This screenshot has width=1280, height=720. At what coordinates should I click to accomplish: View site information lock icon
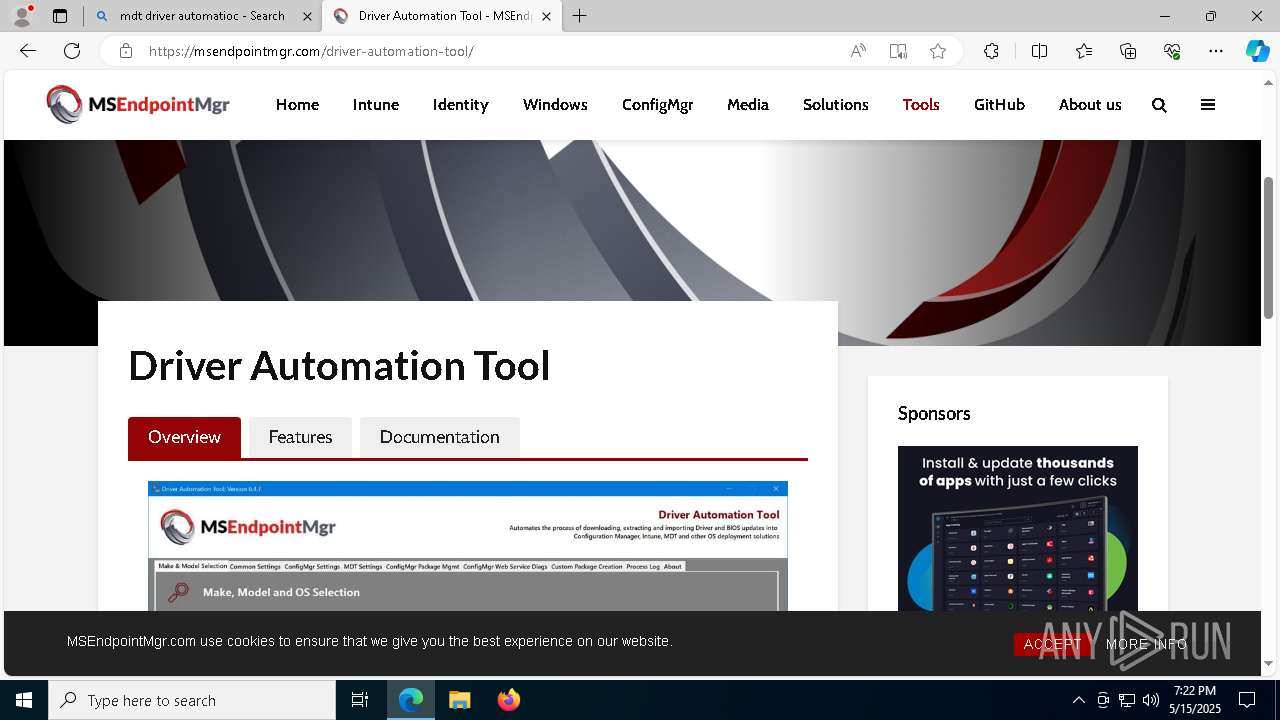point(125,51)
